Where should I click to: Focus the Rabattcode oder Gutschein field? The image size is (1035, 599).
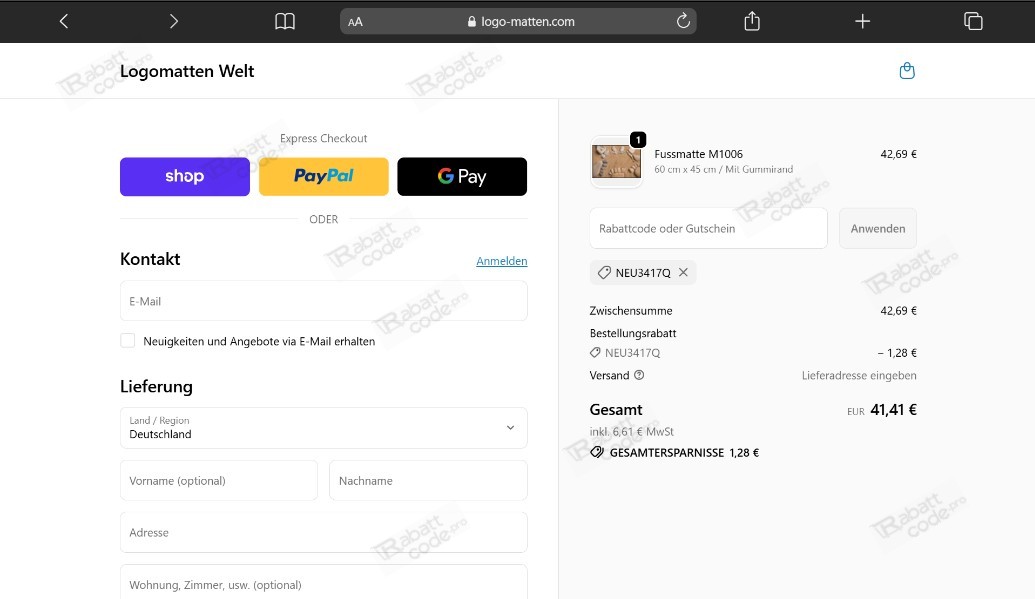708,229
